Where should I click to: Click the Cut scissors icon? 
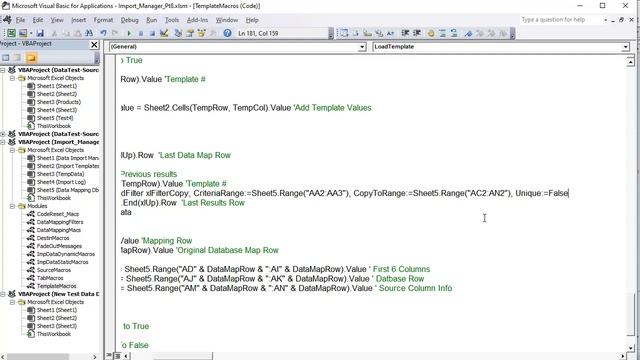pos(54,33)
